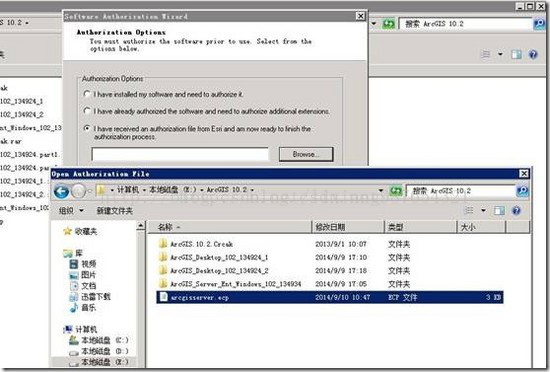
Task: Expand view options arrow in background Explorer window
Action: [x=501, y=54]
